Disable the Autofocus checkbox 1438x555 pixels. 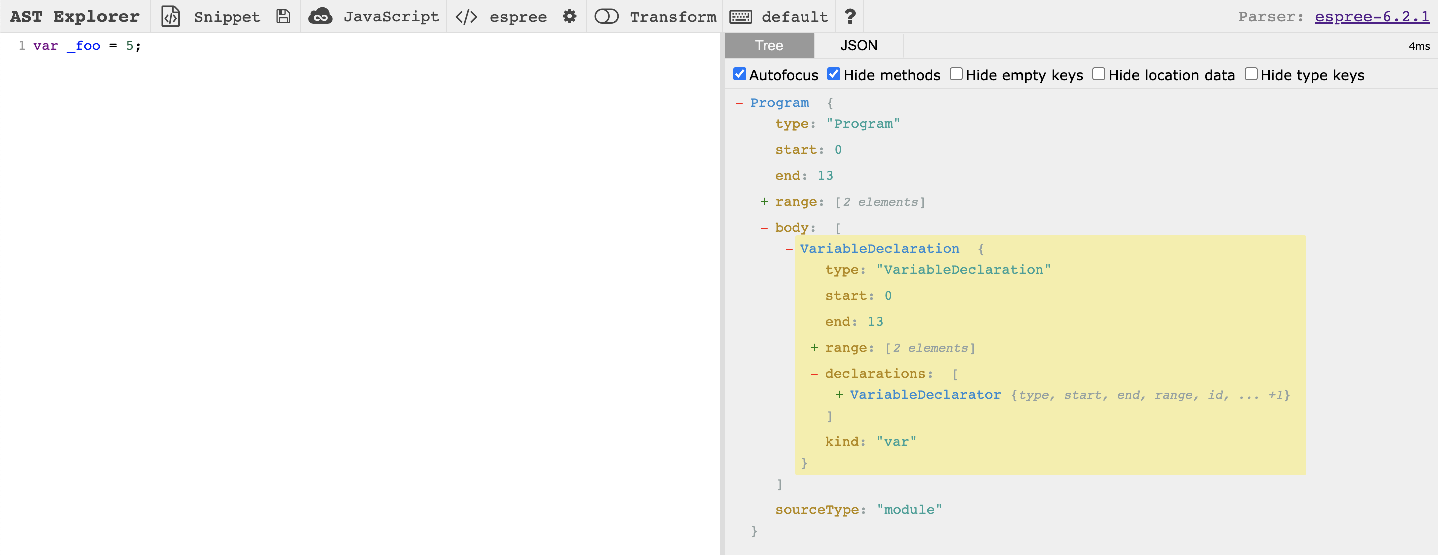(740, 74)
